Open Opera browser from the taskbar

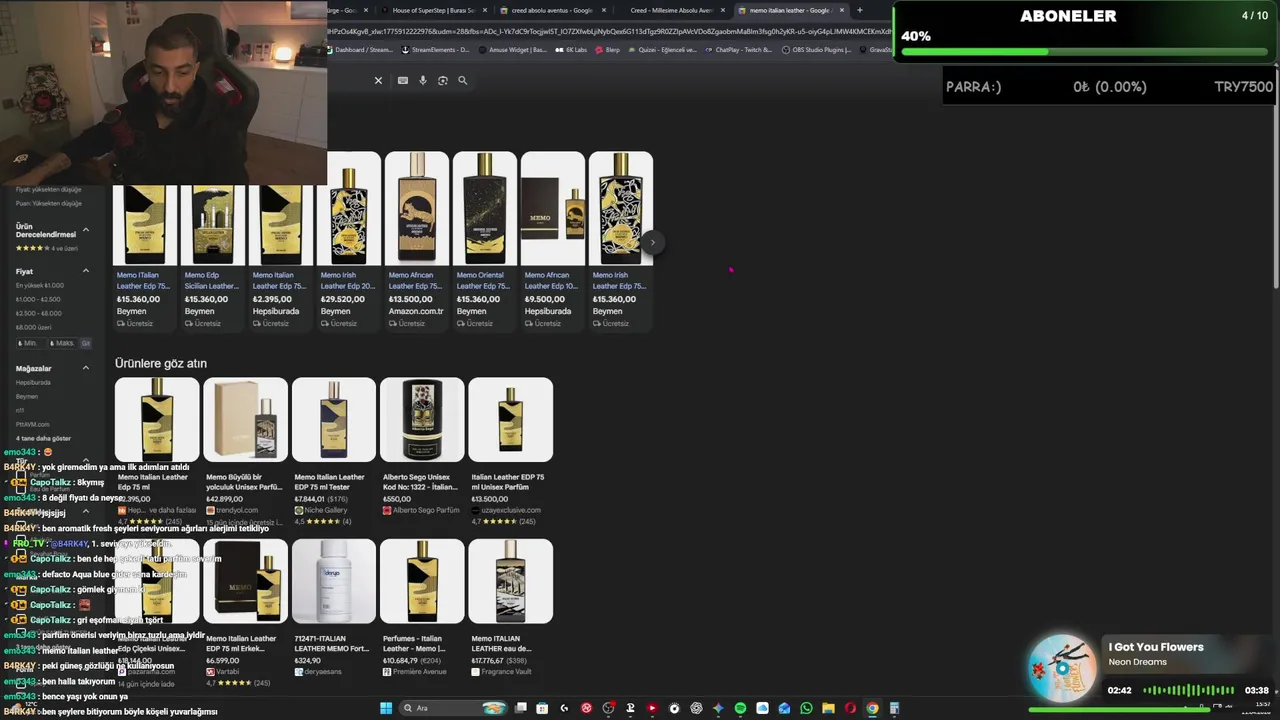pos(850,708)
